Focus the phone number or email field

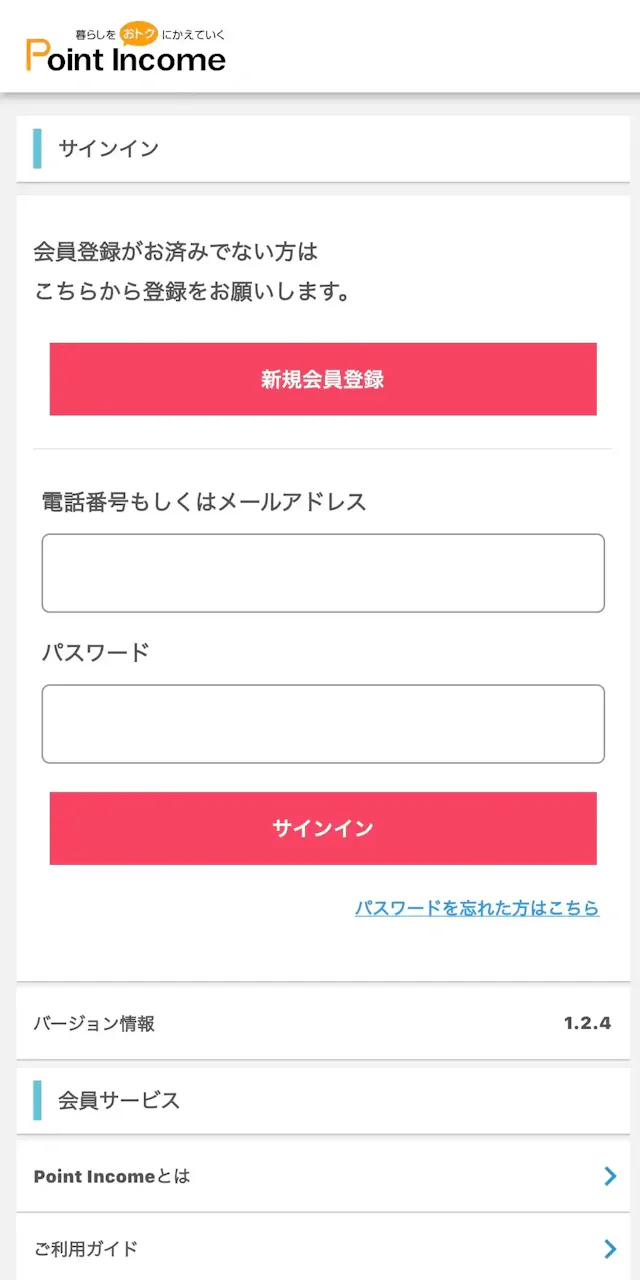coord(323,573)
